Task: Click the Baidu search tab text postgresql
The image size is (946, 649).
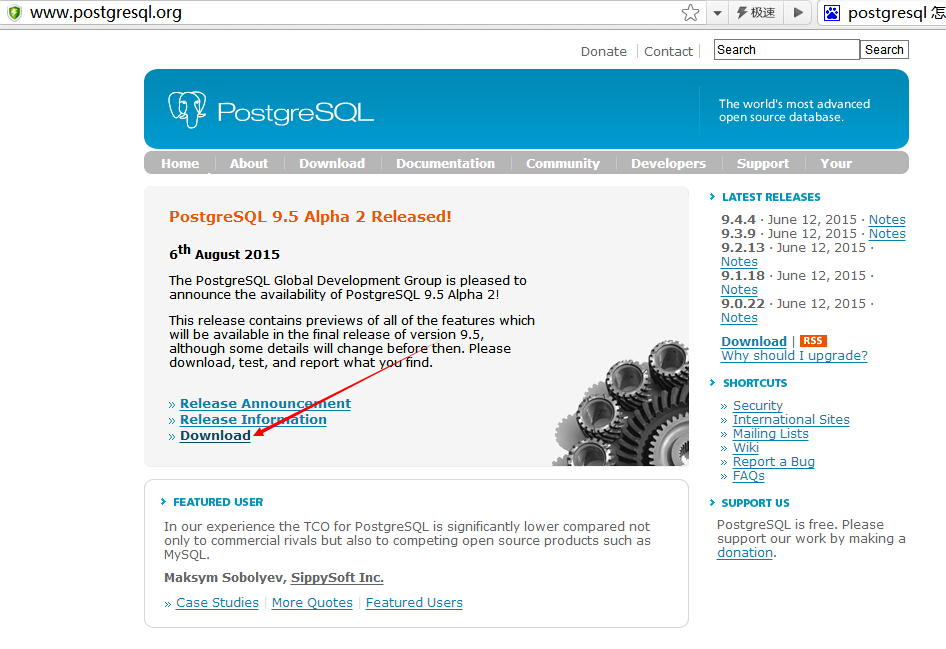Action: [x=887, y=13]
